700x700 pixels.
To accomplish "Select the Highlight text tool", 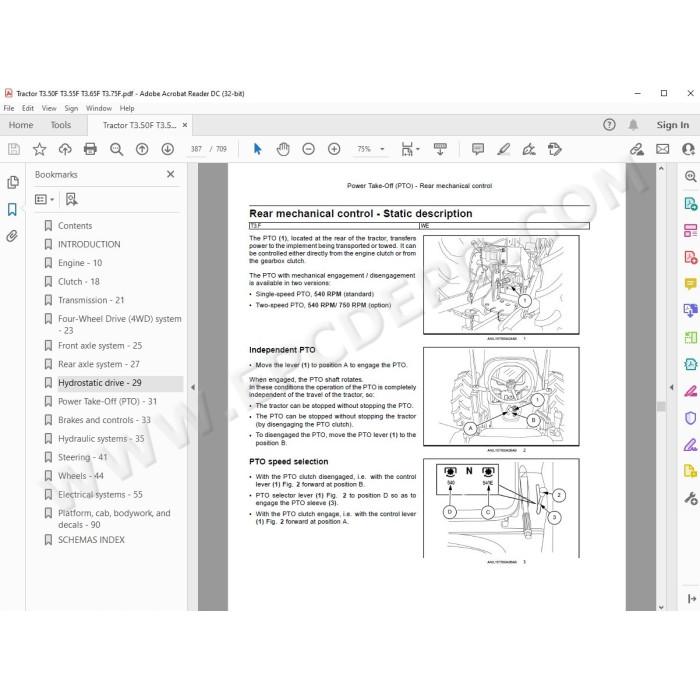I will pyautogui.click(x=504, y=149).
